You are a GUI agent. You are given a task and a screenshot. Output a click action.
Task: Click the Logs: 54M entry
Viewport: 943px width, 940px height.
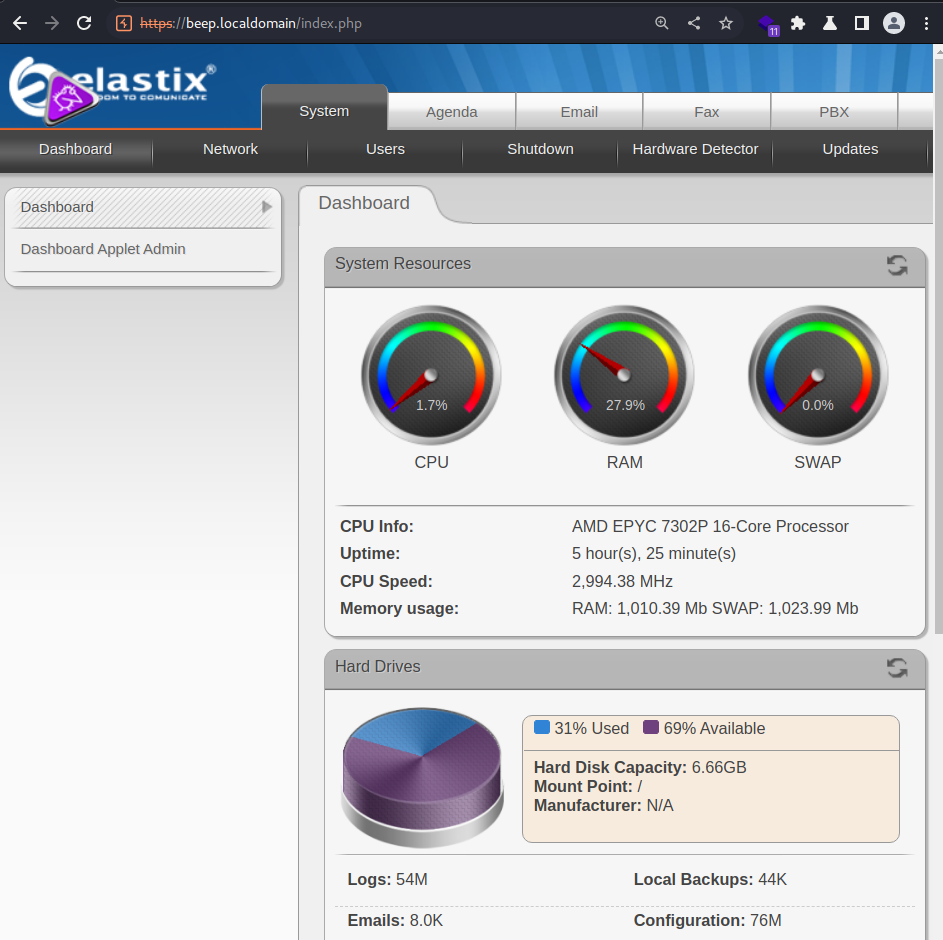coord(388,879)
